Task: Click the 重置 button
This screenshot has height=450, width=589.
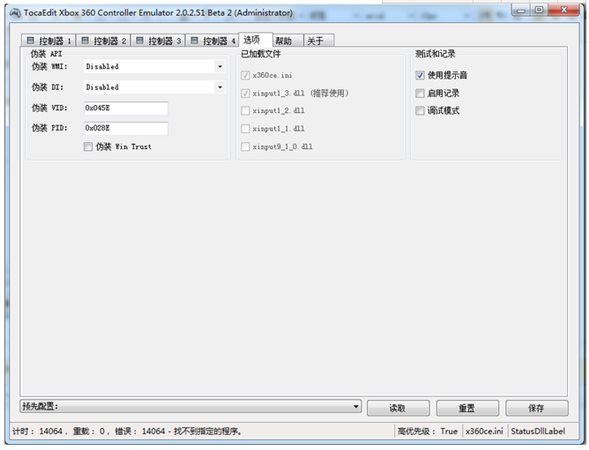Action: pos(467,408)
